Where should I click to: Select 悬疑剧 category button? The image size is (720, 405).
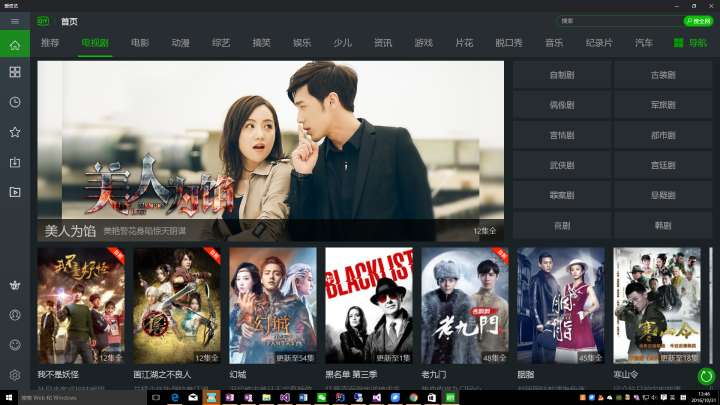tap(663, 195)
